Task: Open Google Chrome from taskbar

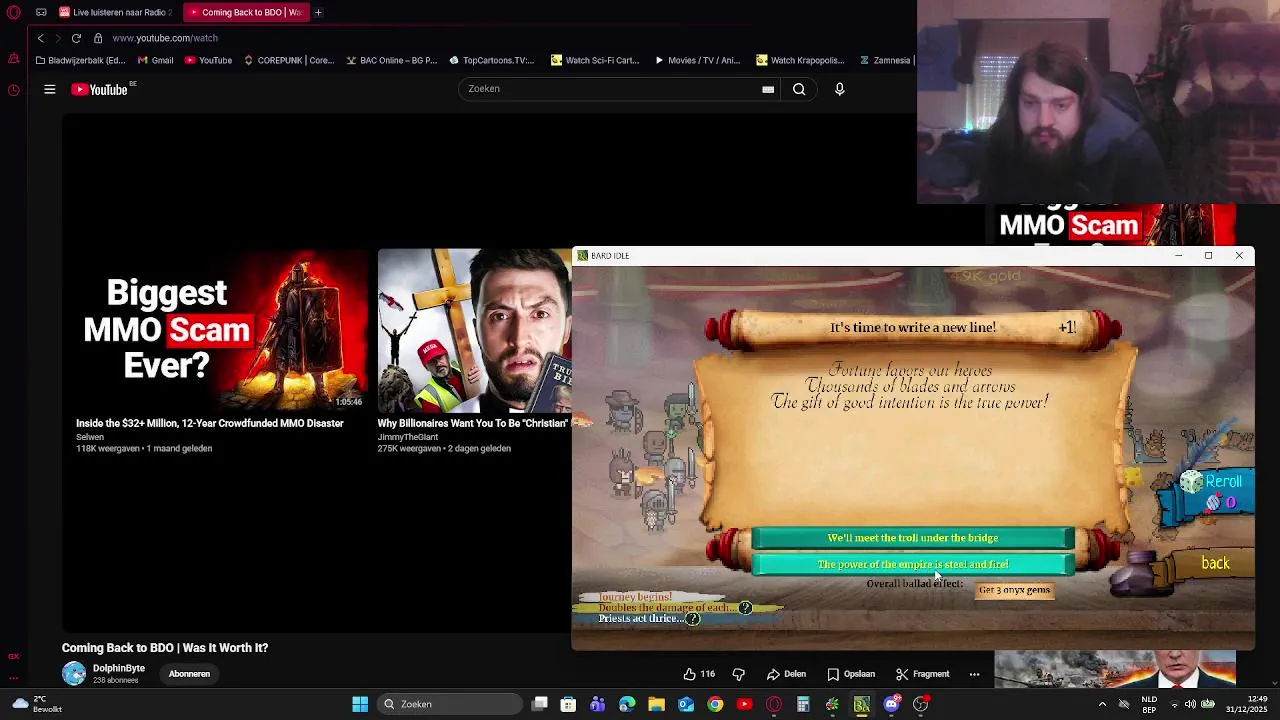Action: point(715,704)
